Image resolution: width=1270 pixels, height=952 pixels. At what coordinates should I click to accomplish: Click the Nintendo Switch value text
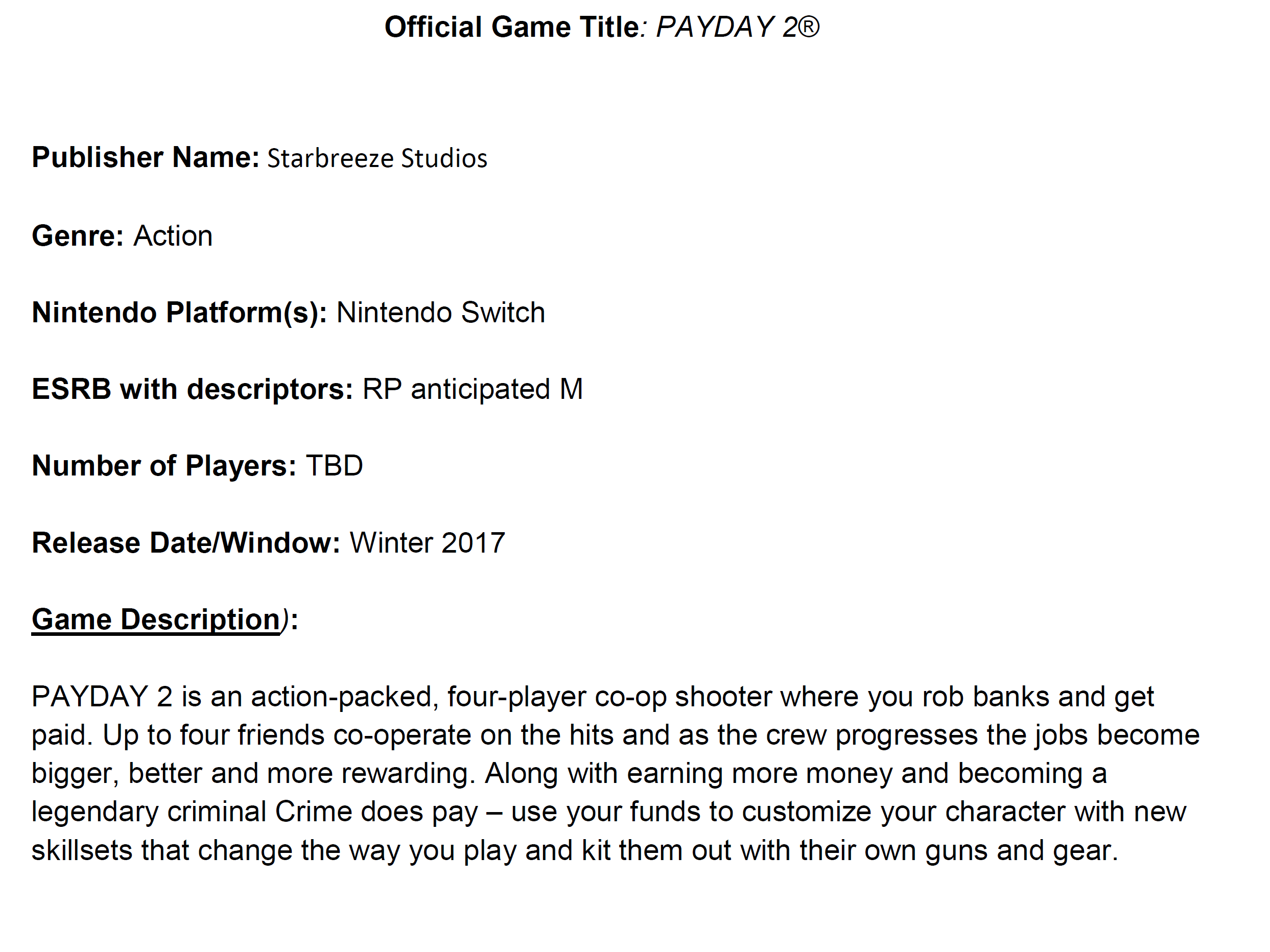(440, 313)
